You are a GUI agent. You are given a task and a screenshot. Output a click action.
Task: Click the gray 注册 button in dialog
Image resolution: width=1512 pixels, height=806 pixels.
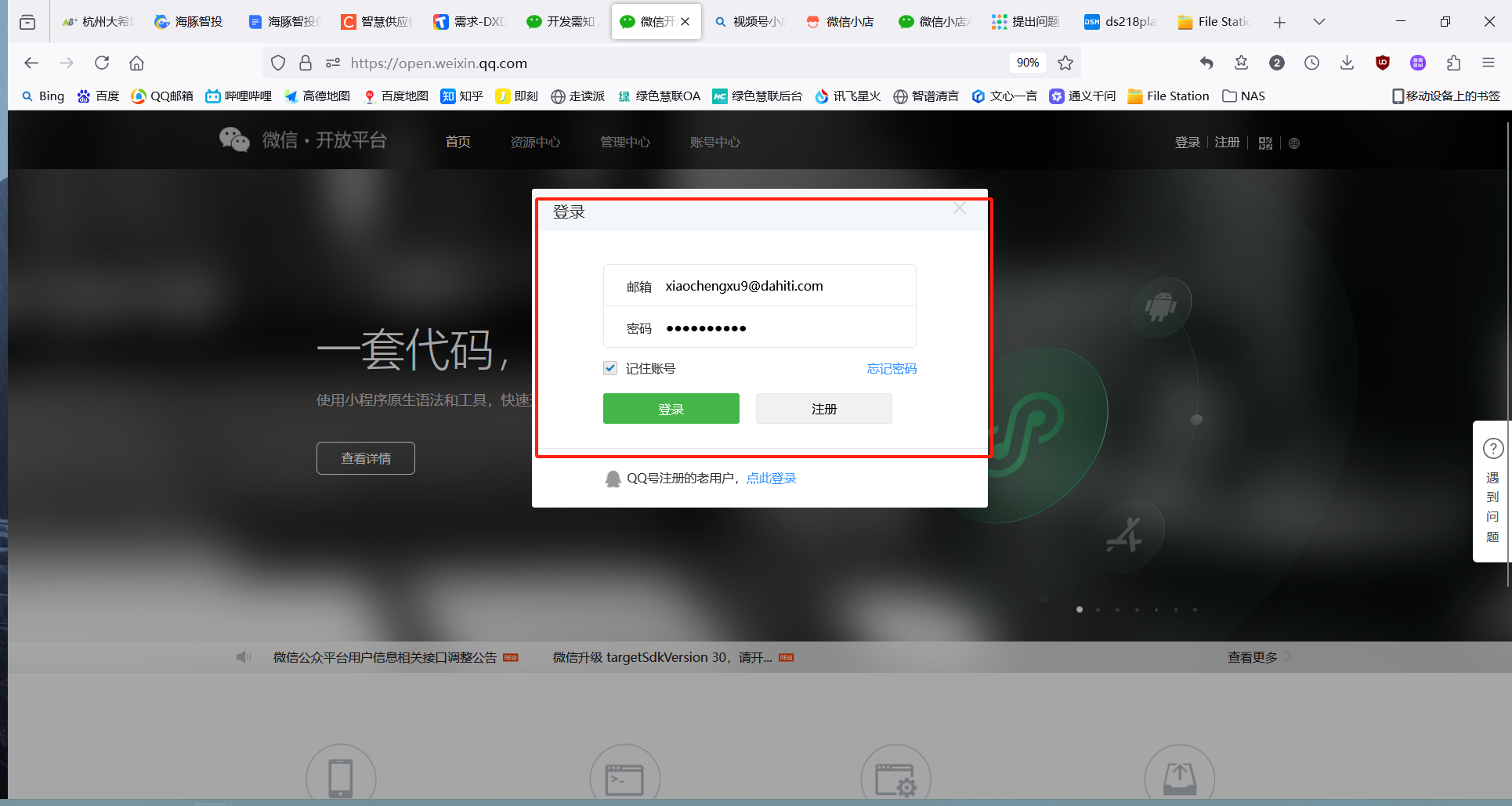point(824,409)
